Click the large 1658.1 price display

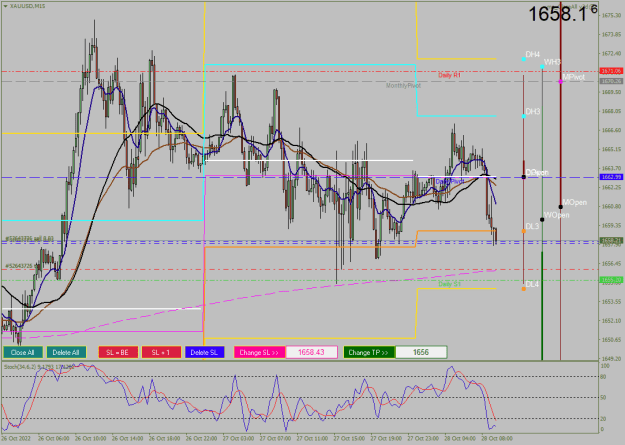(x=562, y=14)
